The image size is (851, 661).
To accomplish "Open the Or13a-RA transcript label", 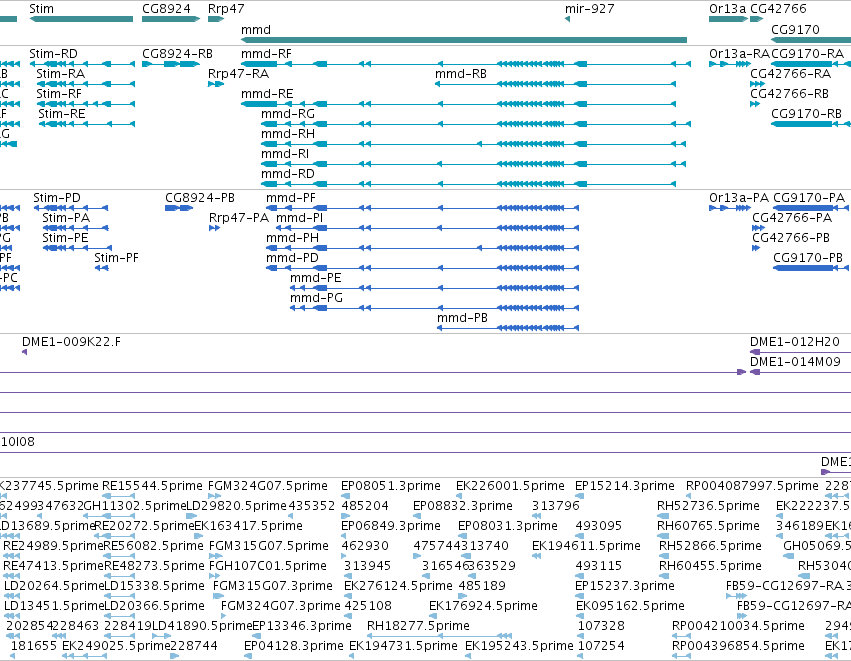I will (x=739, y=54).
